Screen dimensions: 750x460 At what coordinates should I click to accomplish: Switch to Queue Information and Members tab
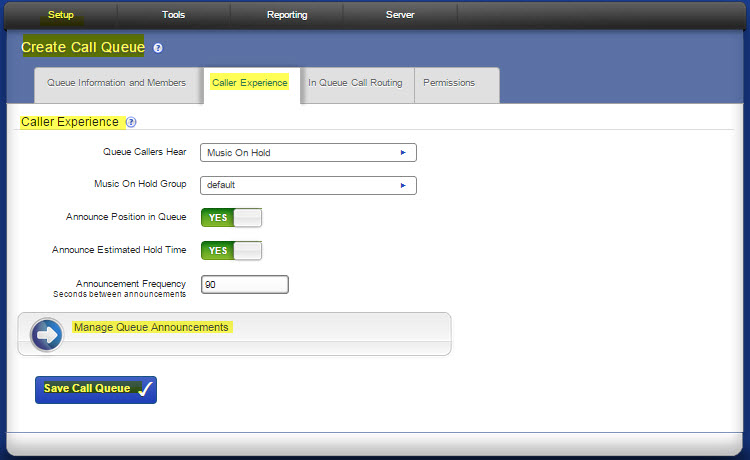click(x=117, y=85)
